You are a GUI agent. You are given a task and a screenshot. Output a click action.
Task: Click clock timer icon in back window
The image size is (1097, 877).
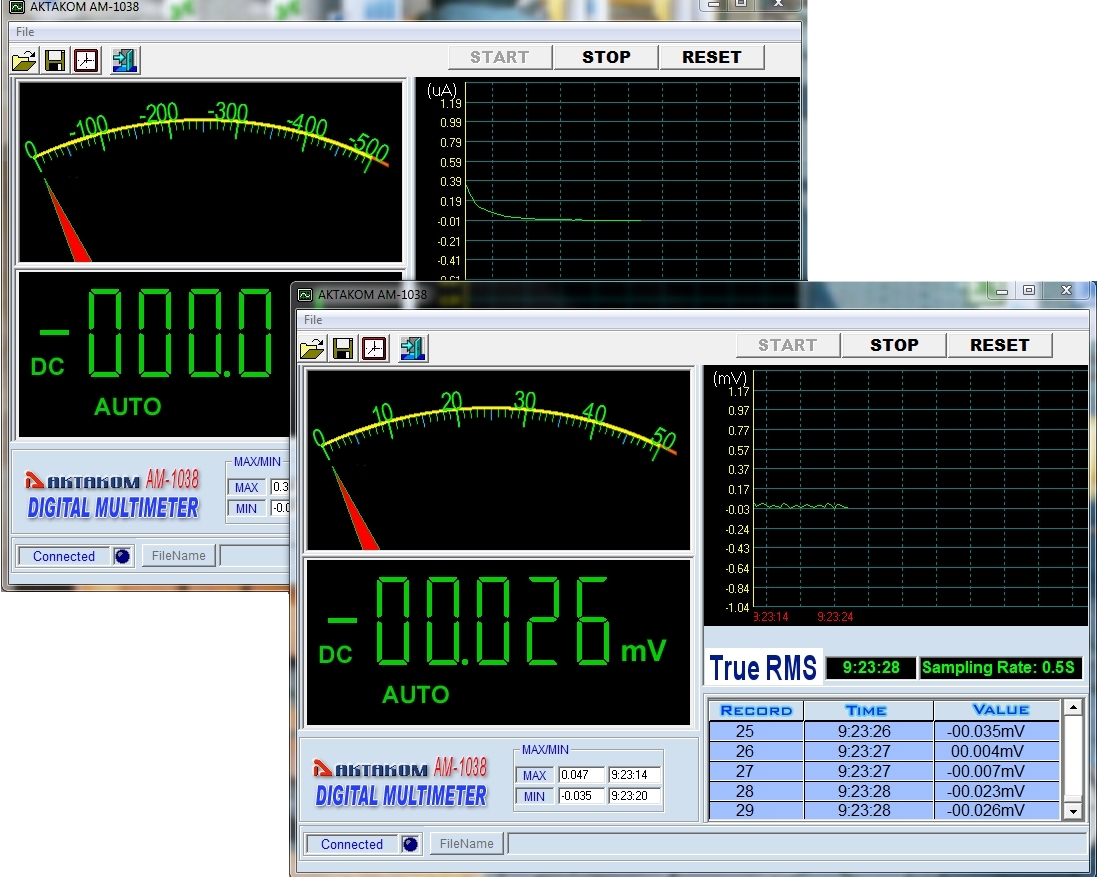86,61
